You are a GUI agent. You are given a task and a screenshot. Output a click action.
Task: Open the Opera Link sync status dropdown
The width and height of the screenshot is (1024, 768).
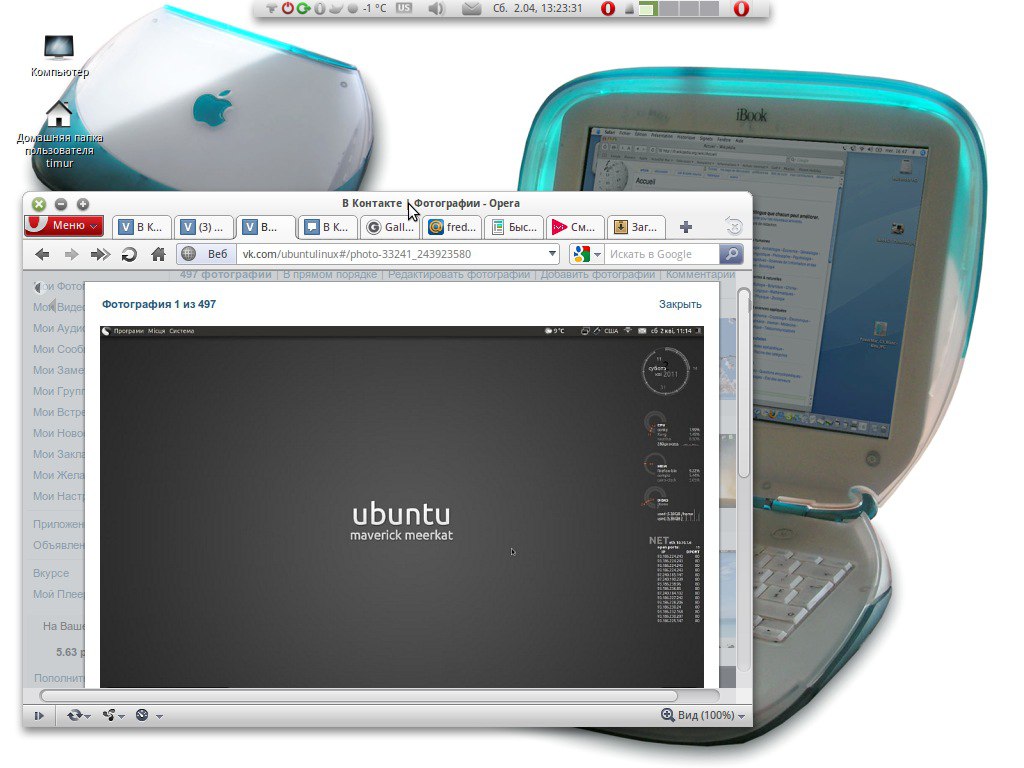[78, 716]
